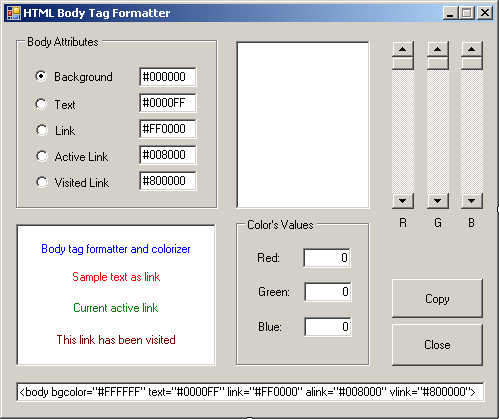Click the 'HTML Body Tag Formatter' window title
499x419 pixels.
click(x=97, y=13)
